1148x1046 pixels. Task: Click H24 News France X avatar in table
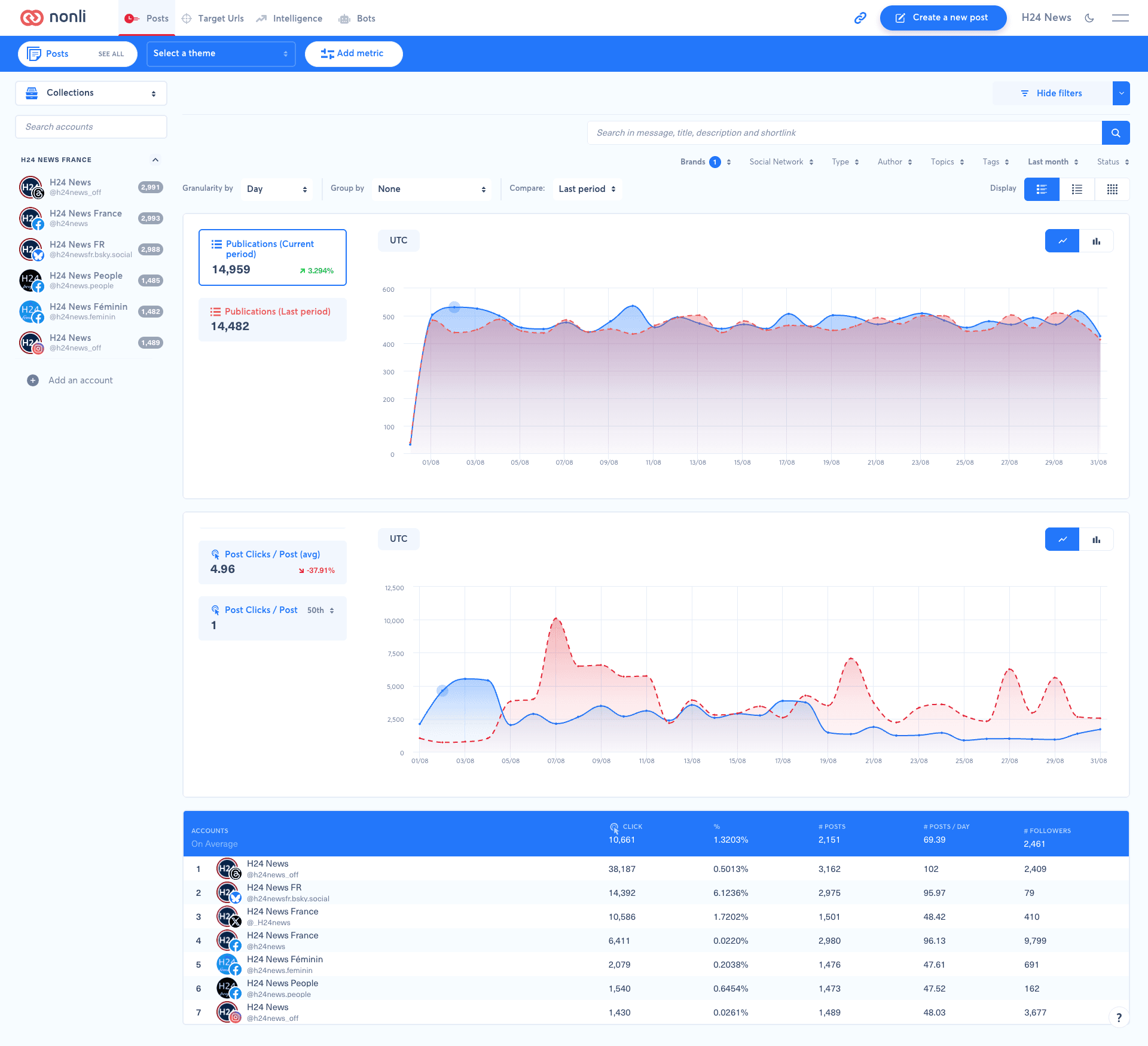pos(228,917)
